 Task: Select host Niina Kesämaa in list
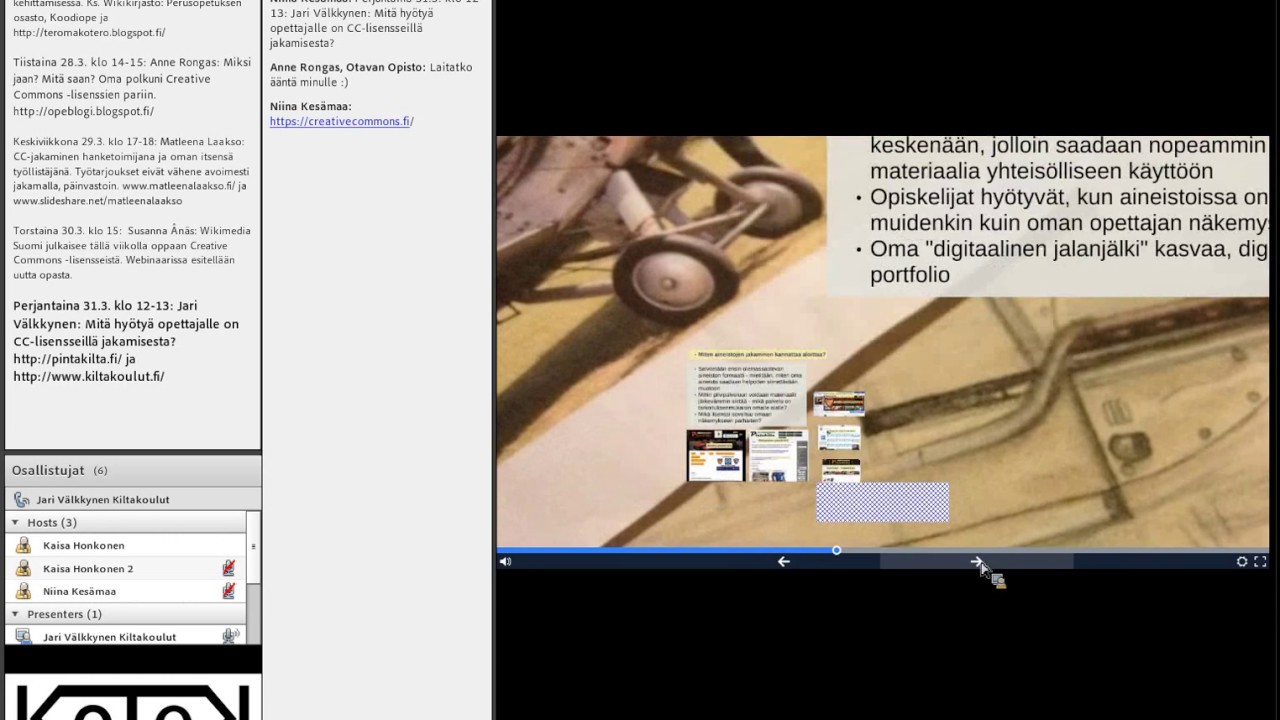126,591
